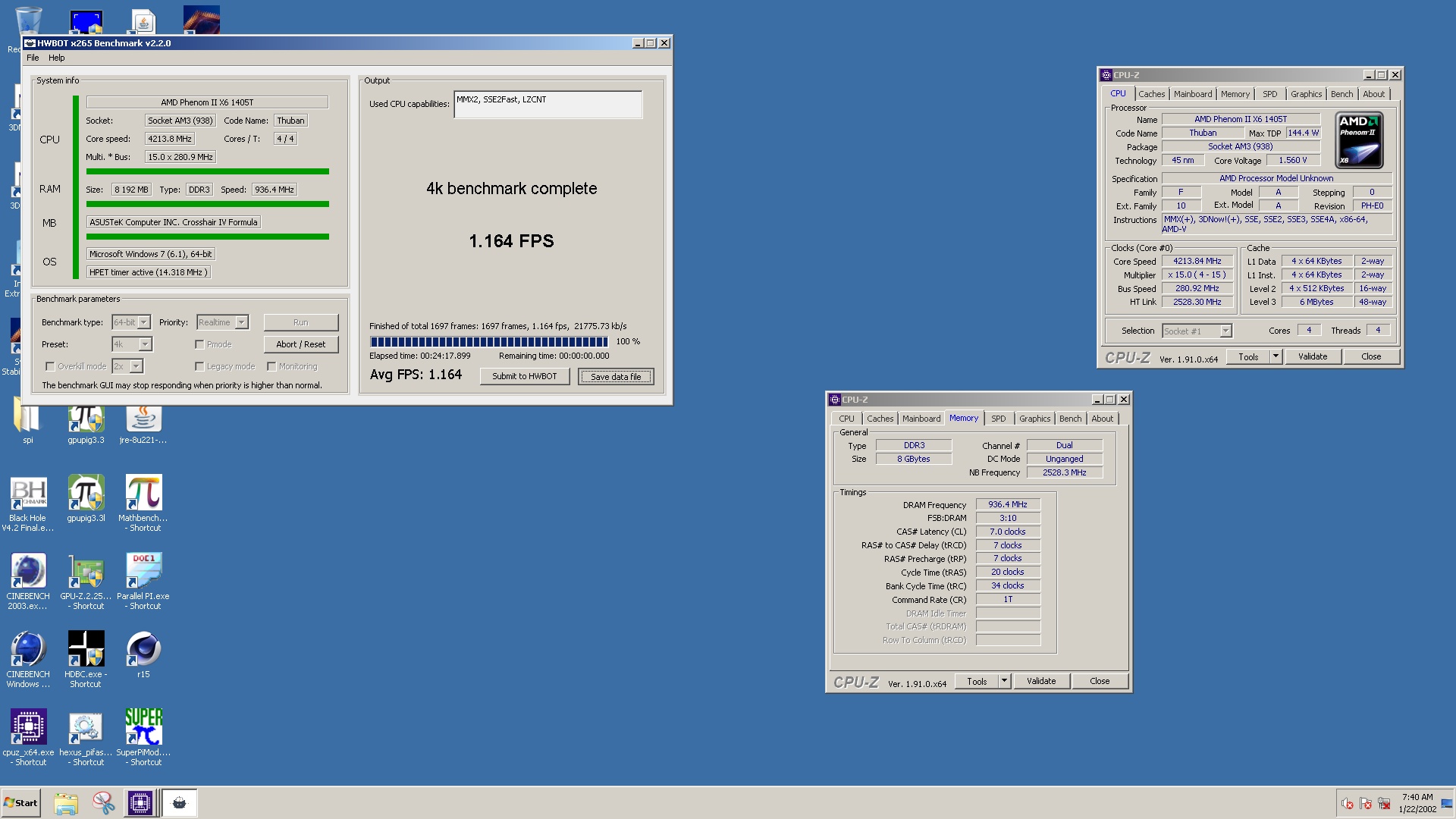Open the gpupig3.3 desktop icon
The height and width of the screenshot is (819, 1456).
(86, 422)
